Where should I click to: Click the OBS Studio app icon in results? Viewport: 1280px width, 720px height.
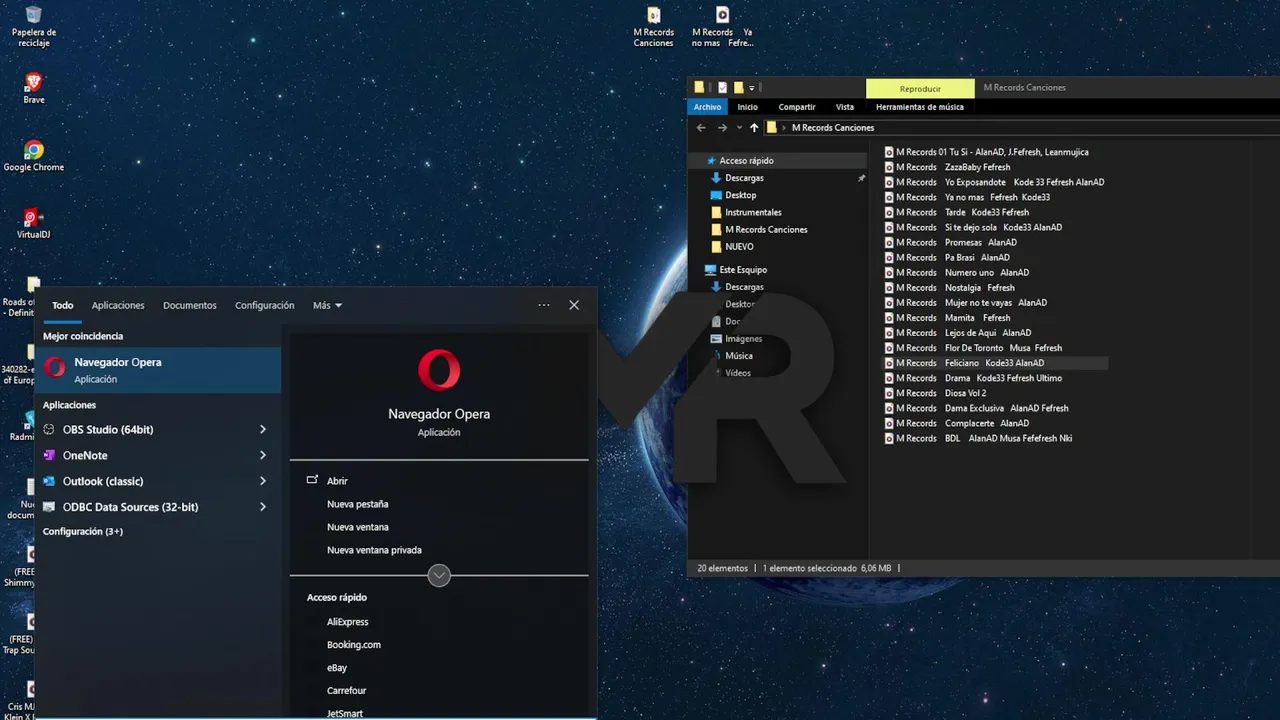coord(49,429)
